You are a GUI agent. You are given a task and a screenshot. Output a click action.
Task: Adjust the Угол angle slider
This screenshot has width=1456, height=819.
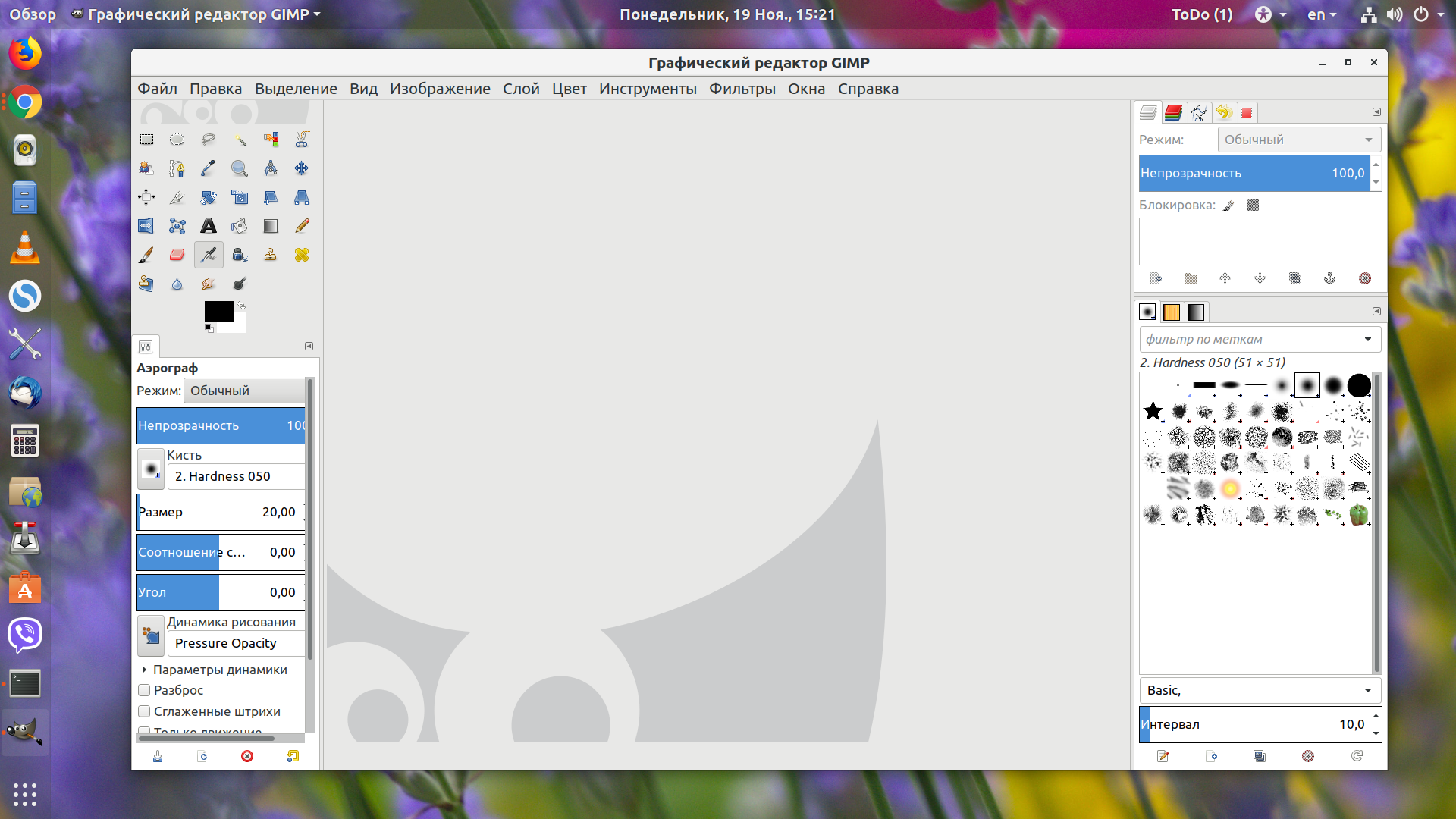pos(221,592)
